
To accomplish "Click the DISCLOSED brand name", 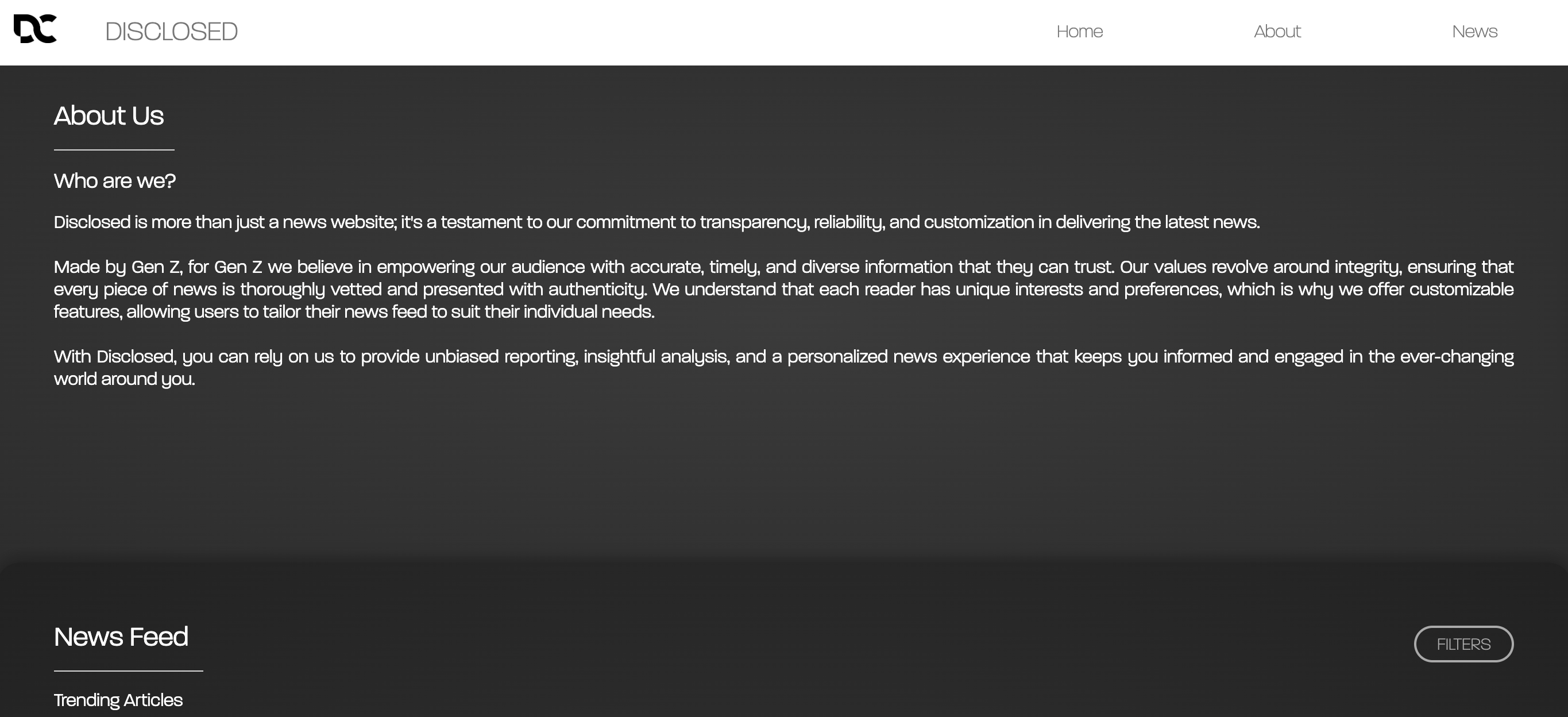I will 171,32.
